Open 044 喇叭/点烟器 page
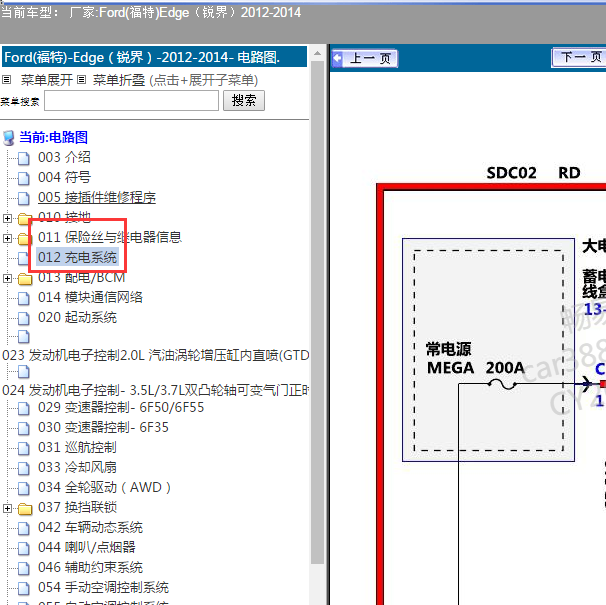The width and height of the screenshot is (606, 605). 87,547
